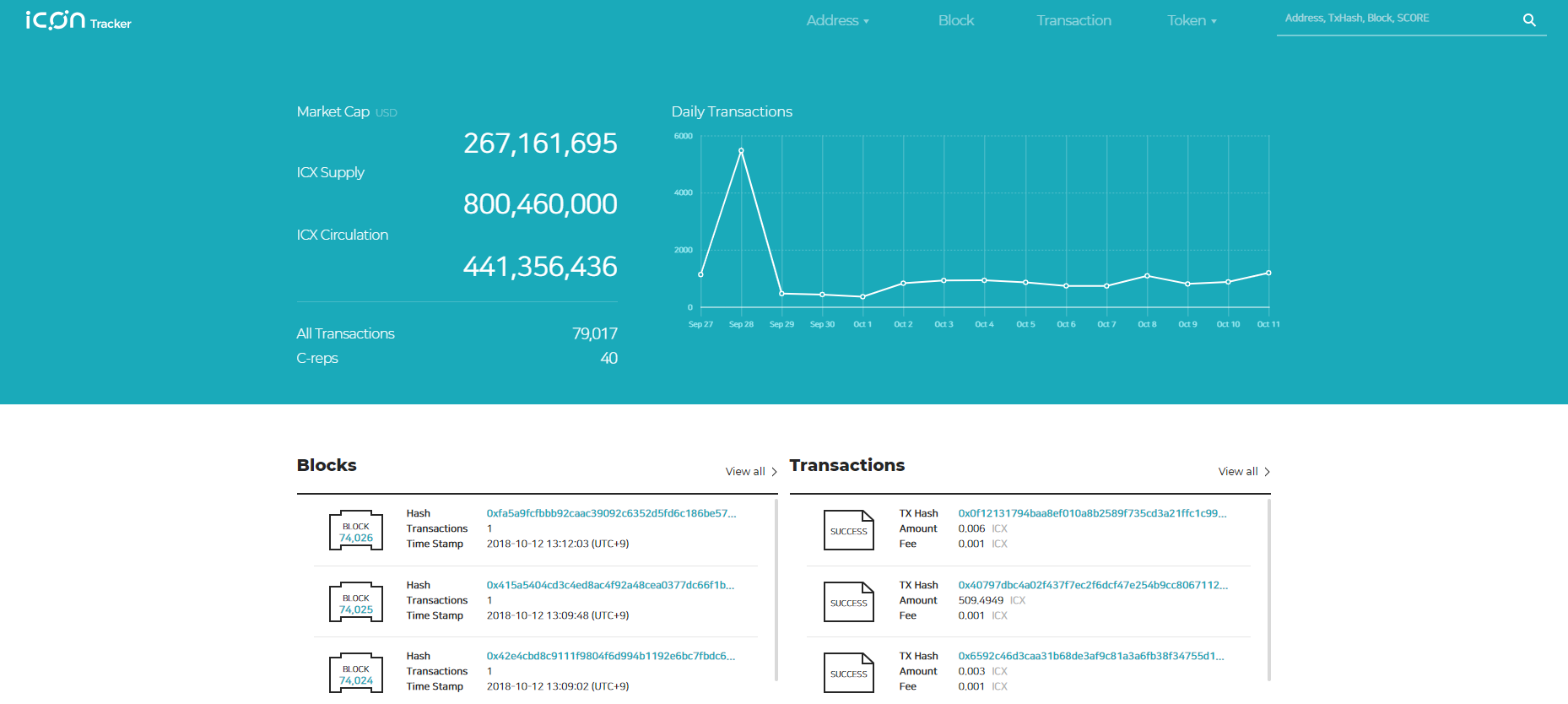Open the Transaction menu item
This screenshot has height=704, width=1568.
click(1073, 20)
